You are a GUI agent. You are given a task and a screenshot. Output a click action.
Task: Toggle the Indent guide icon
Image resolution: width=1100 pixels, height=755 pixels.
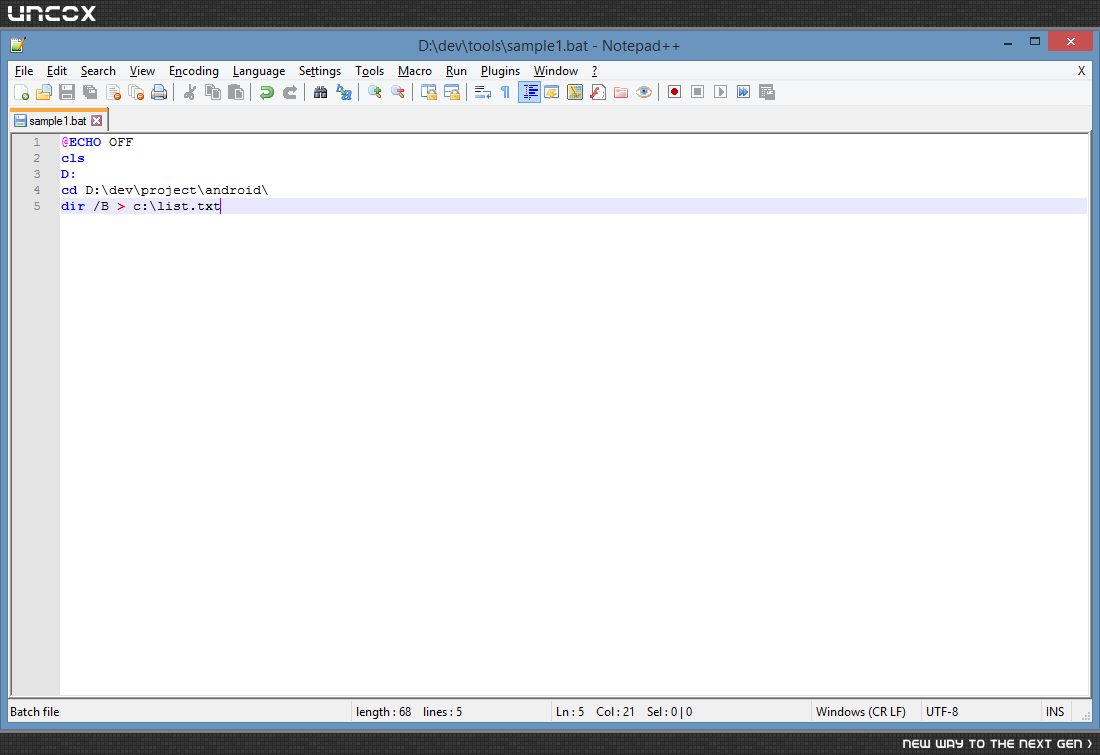(529, 92)
